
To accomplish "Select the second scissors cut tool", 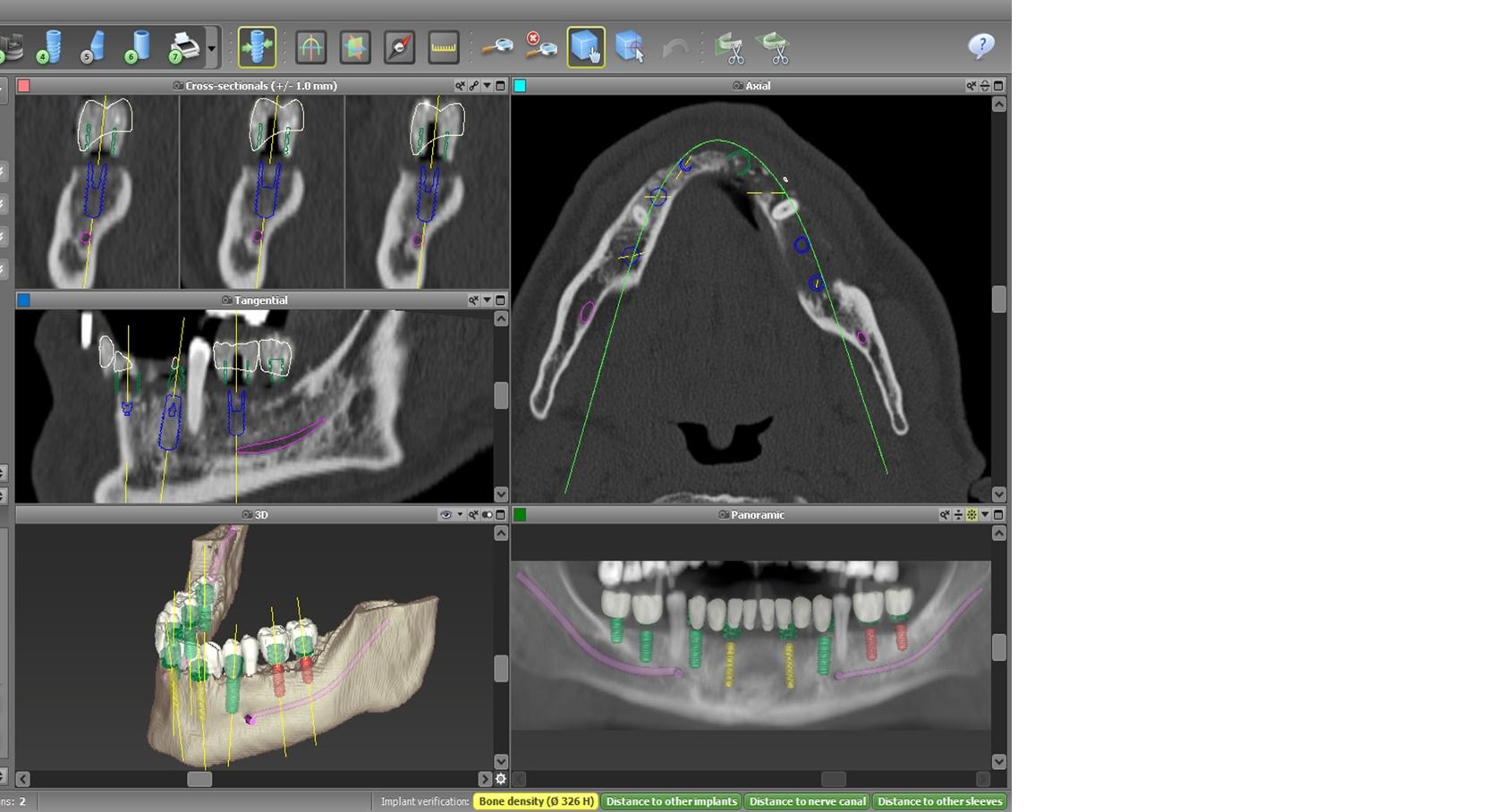I will (775, 47).
